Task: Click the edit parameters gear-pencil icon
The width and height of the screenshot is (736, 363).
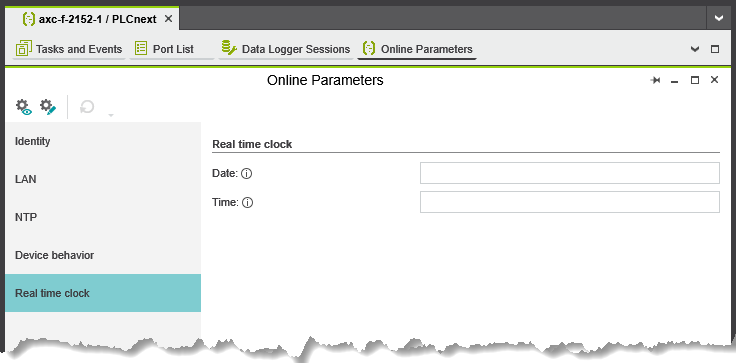Action: 48,108
